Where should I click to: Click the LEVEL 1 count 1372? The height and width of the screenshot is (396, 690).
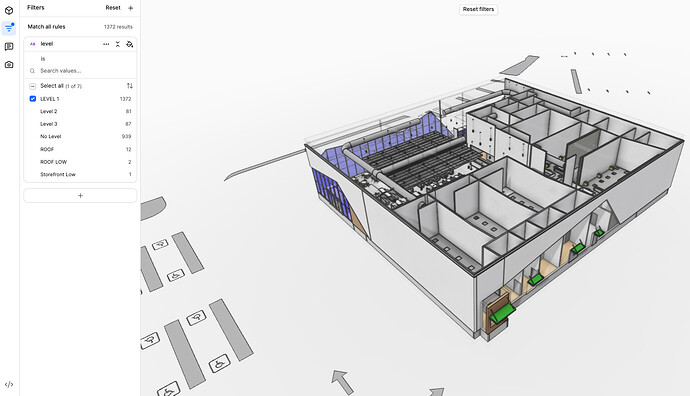pos(125,99)
